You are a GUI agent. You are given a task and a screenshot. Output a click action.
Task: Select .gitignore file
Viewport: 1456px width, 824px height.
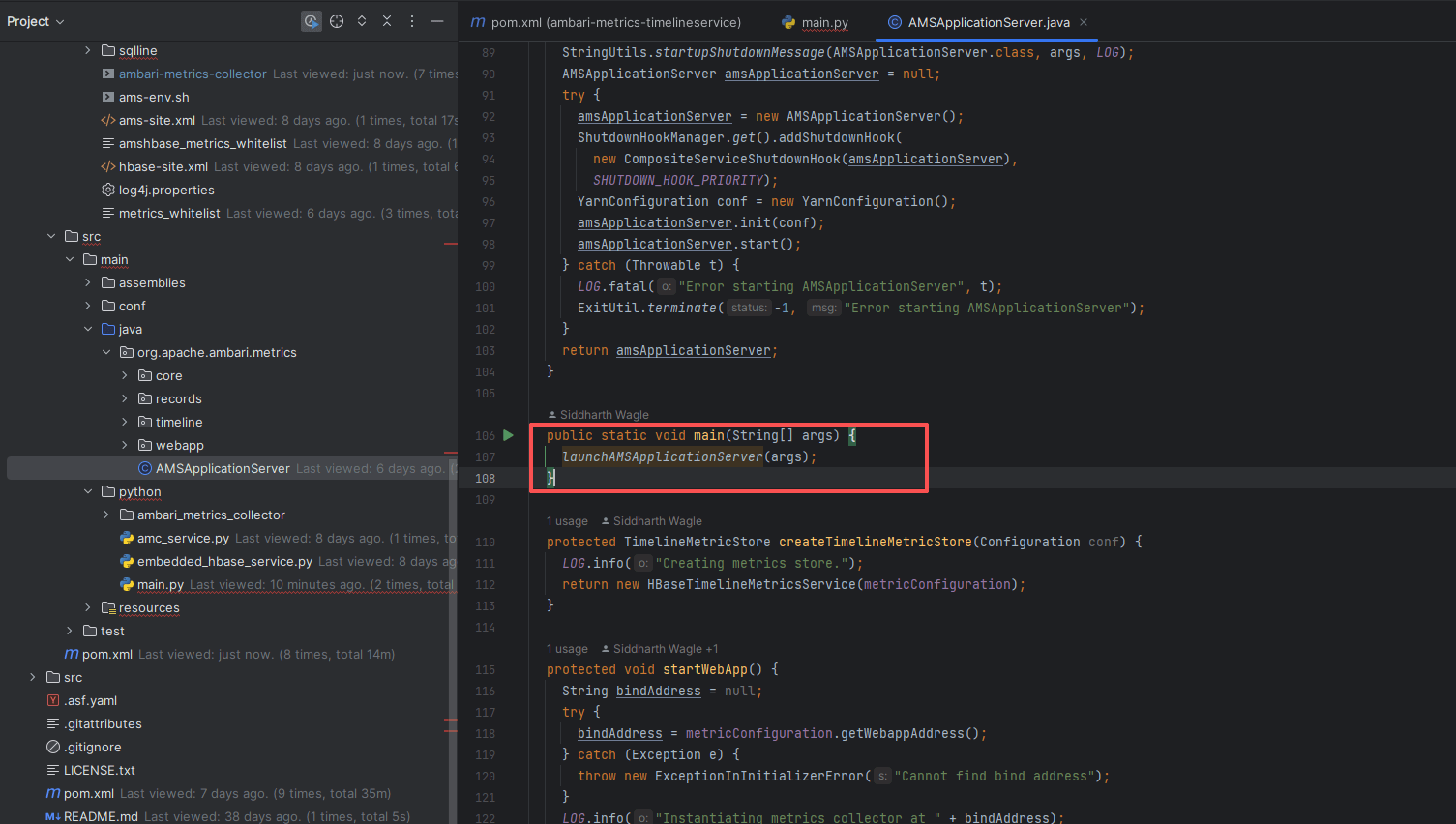click(x=92, y=747)
